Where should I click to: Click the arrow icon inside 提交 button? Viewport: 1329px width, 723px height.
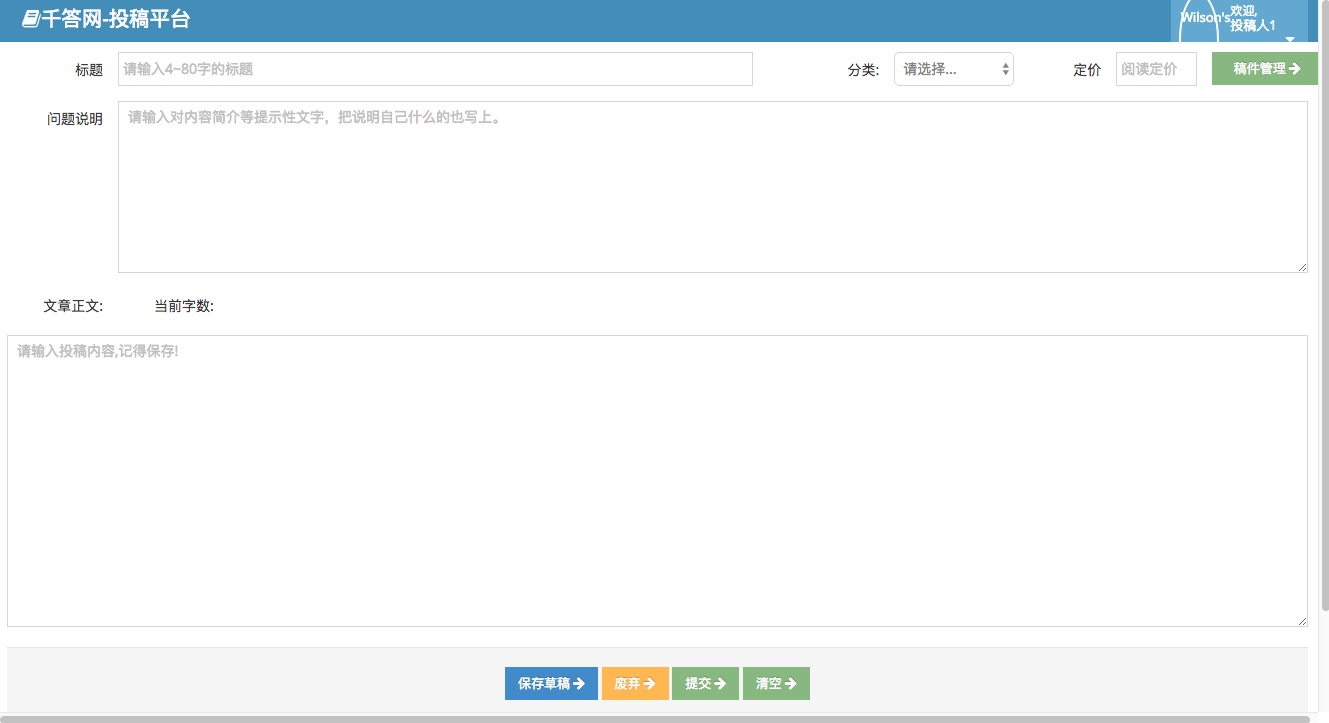[722, 683]
